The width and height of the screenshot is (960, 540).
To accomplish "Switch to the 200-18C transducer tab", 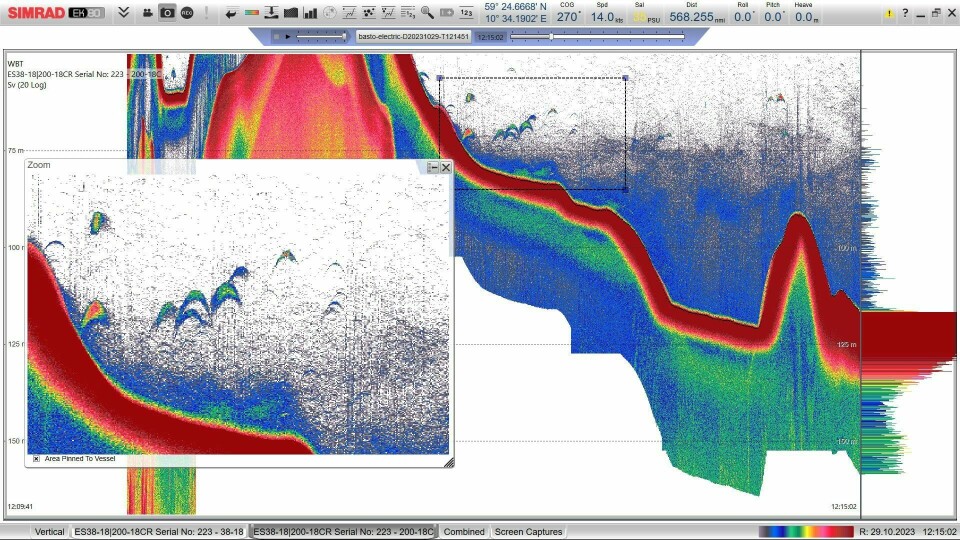I will tap(343, 531).
